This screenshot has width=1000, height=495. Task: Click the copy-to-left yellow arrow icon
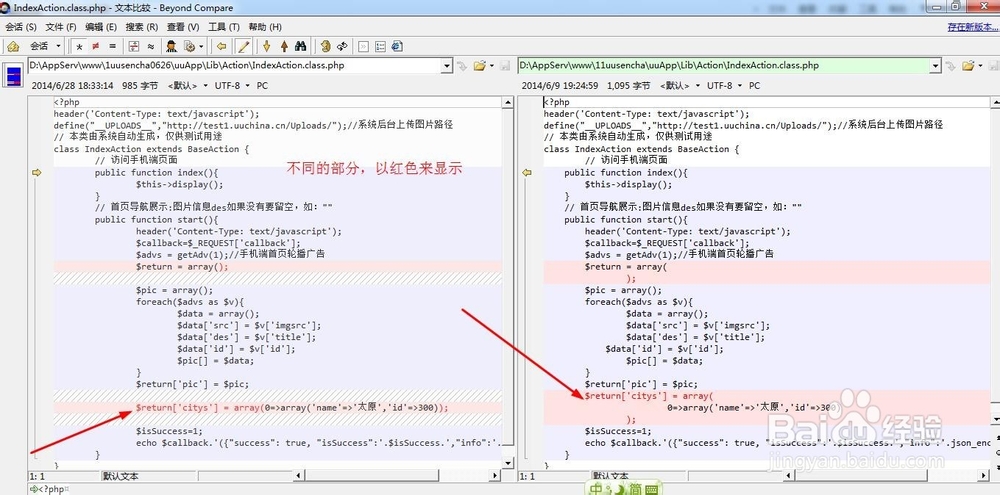pos(221,46)
